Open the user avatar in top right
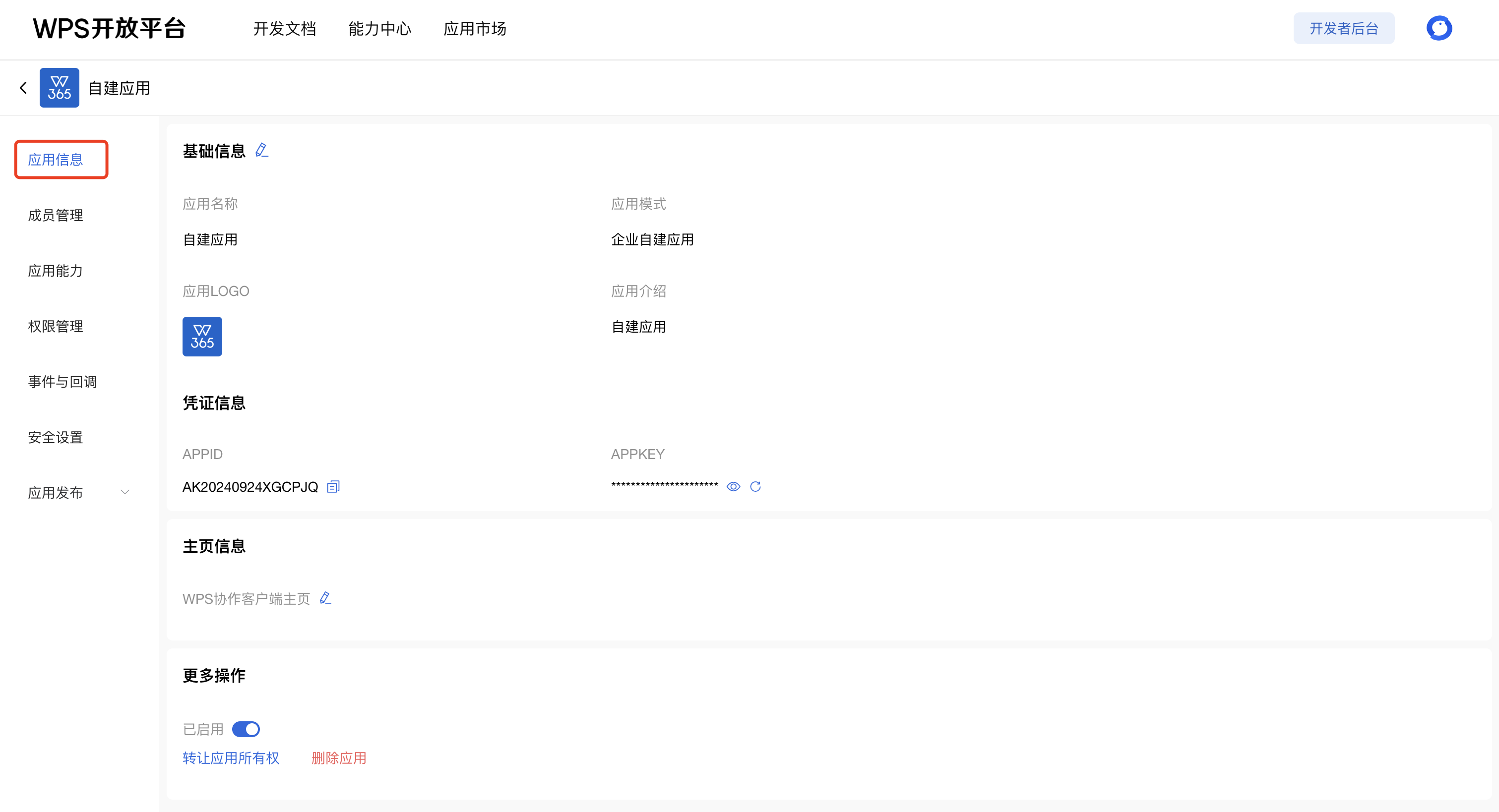This screenshot has height=812, width=1499. pyautogui.click(x=1439, y=28)
